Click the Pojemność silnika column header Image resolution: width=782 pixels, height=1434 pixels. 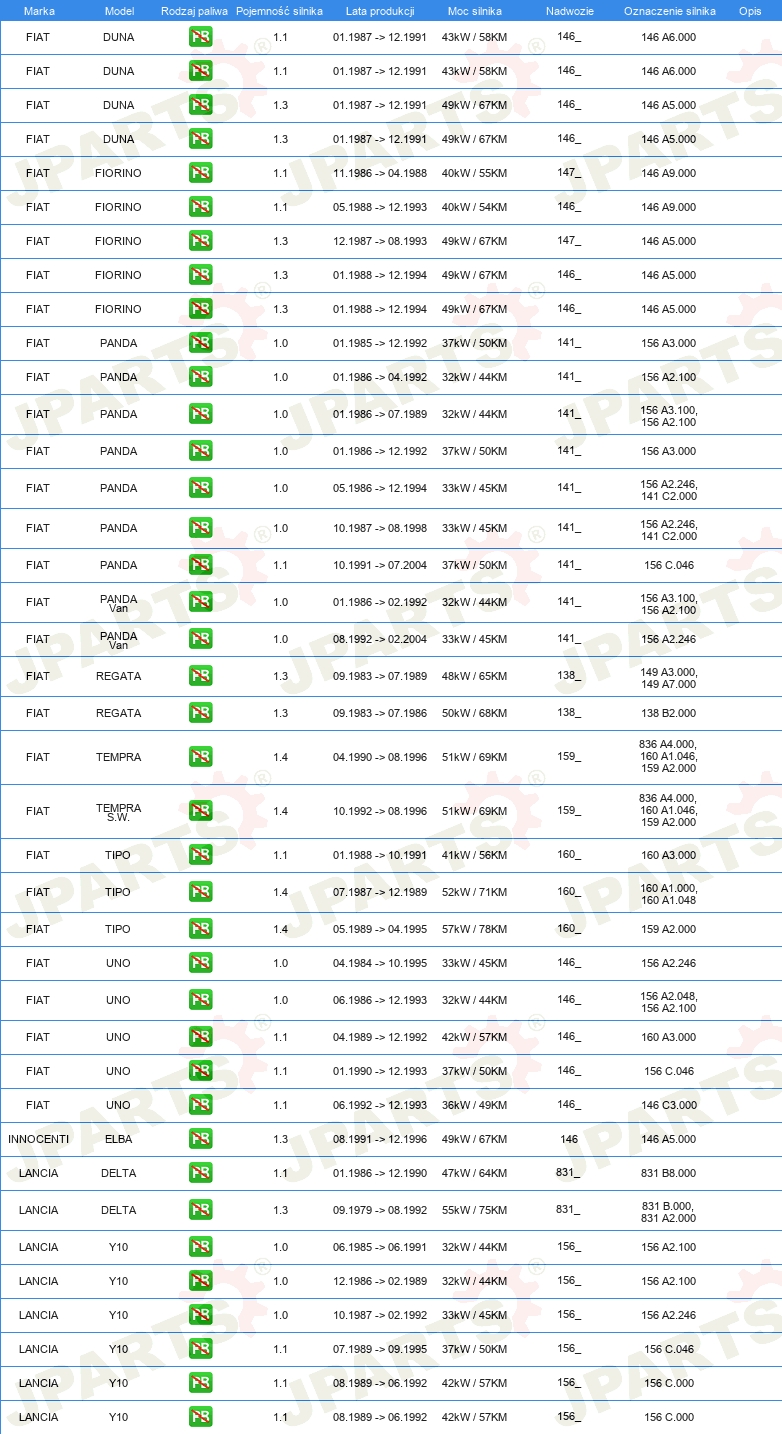coord(280,11)
